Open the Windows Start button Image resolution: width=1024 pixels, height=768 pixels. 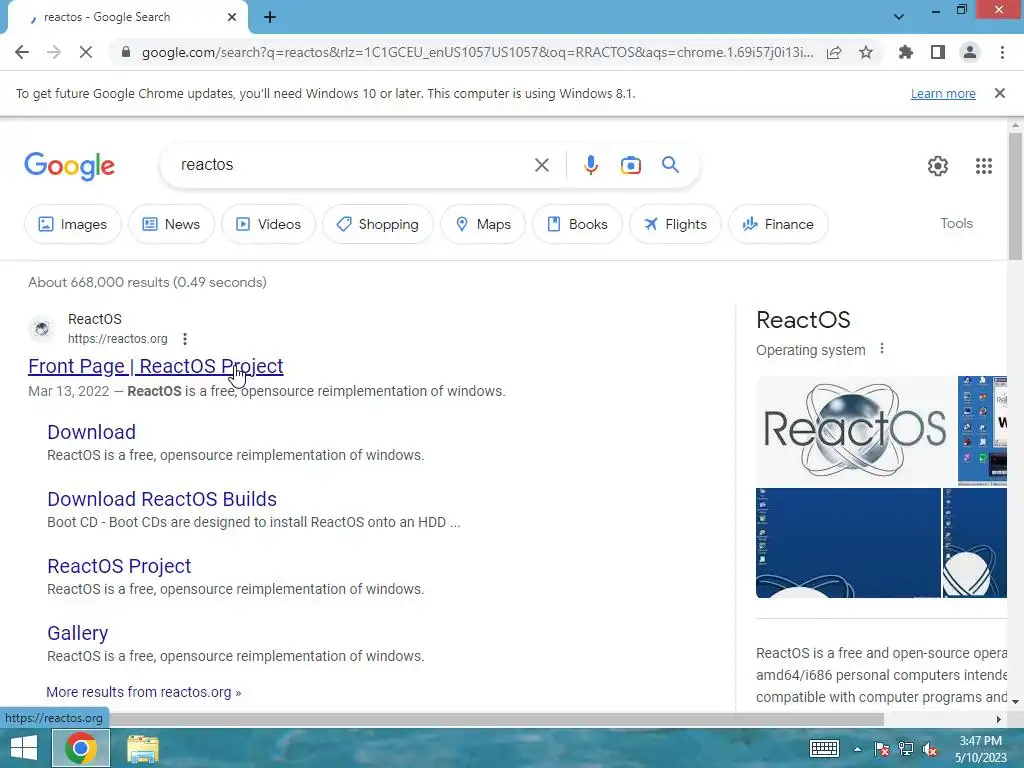point(24,748)
